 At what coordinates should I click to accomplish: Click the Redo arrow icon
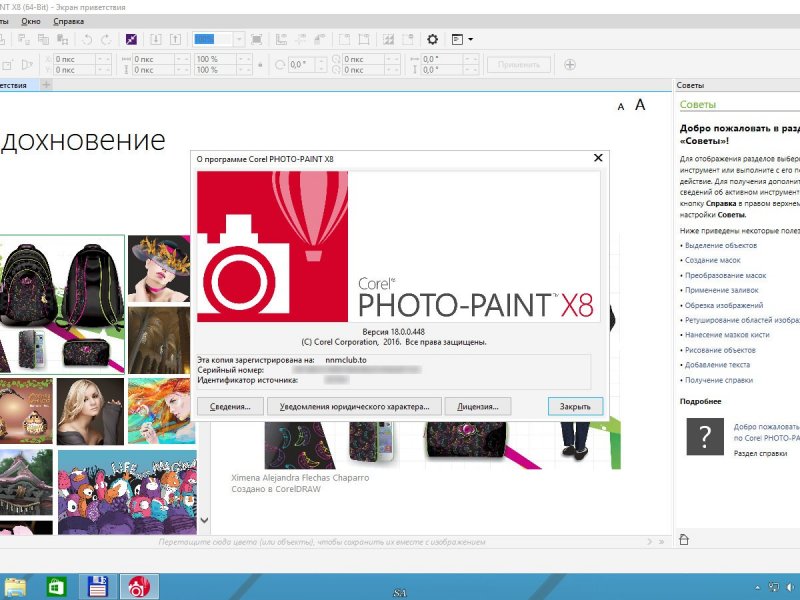click(x=106, y=39)
